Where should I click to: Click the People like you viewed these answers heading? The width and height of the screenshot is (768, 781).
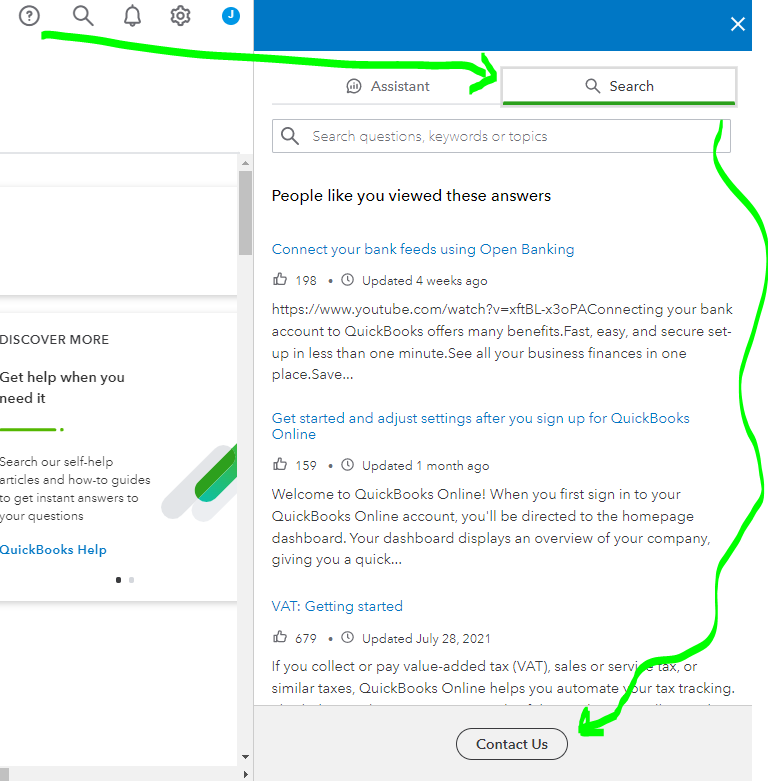[x=411, y=196]
